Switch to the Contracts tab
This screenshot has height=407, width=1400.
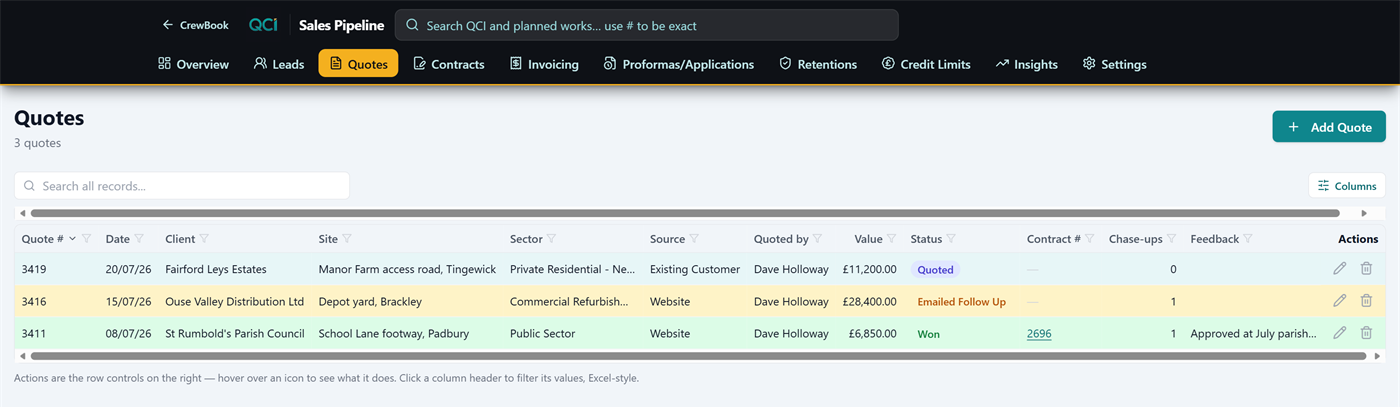[x=449, y=64]
